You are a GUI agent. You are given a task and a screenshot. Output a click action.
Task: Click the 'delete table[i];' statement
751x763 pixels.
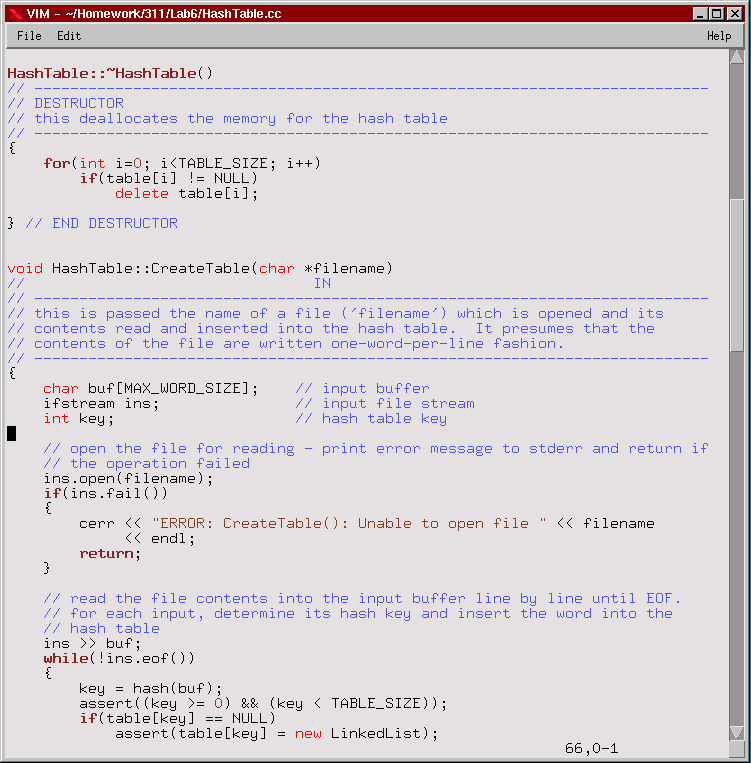tap(186, 193)
